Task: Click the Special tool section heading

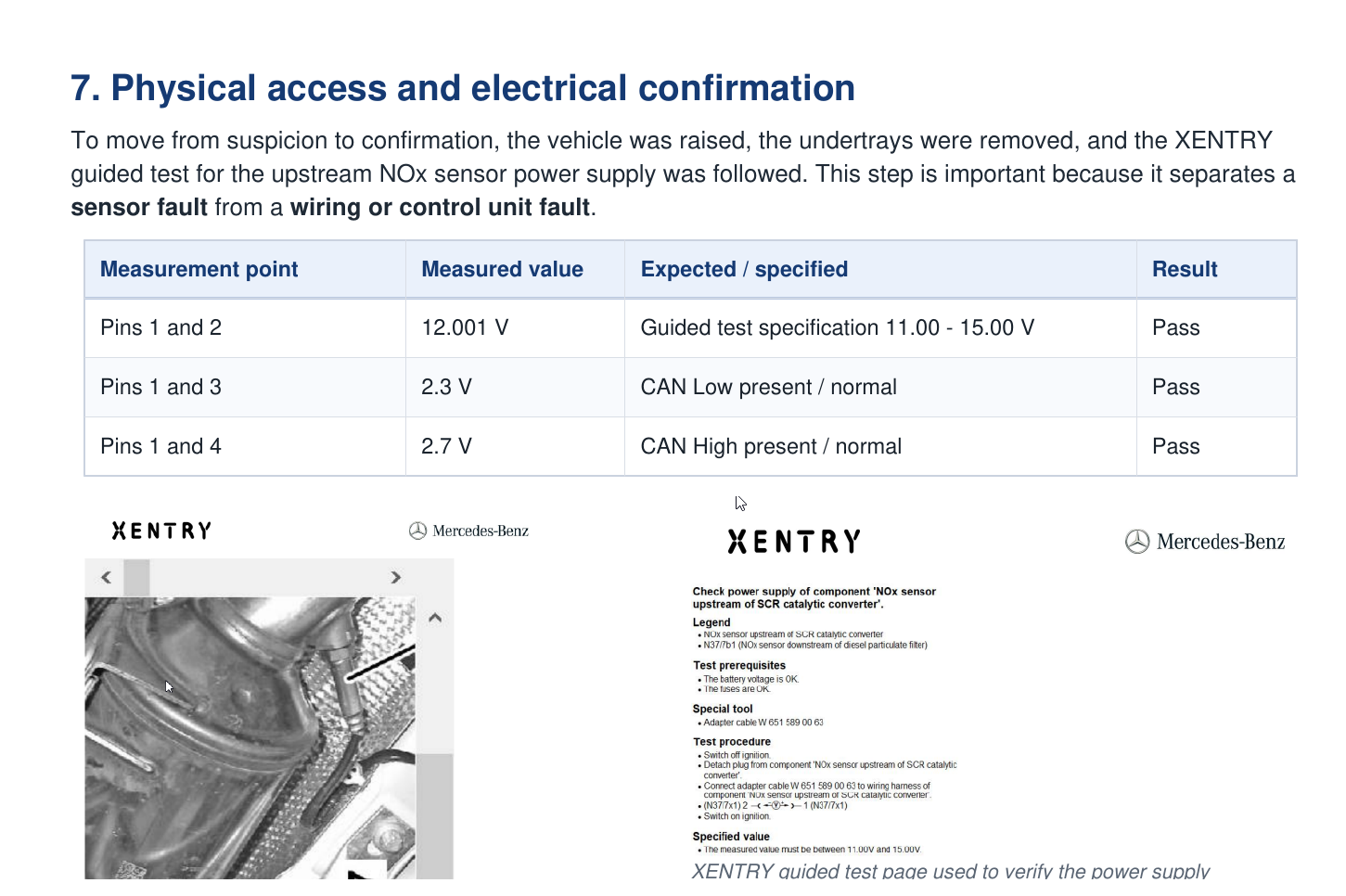Action: coord(722,708)
